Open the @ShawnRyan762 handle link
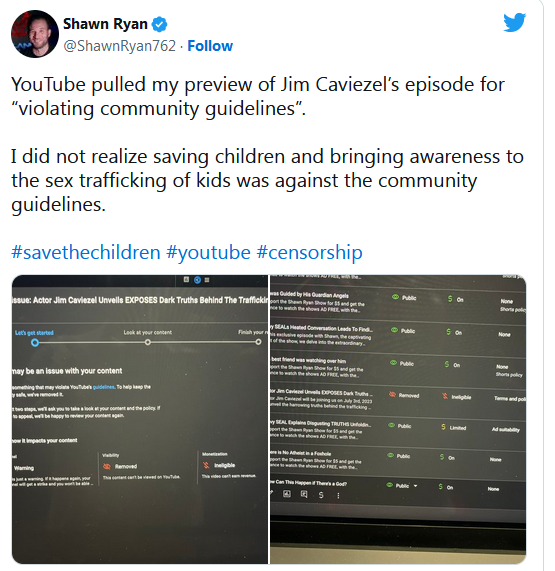 point(120,46)
